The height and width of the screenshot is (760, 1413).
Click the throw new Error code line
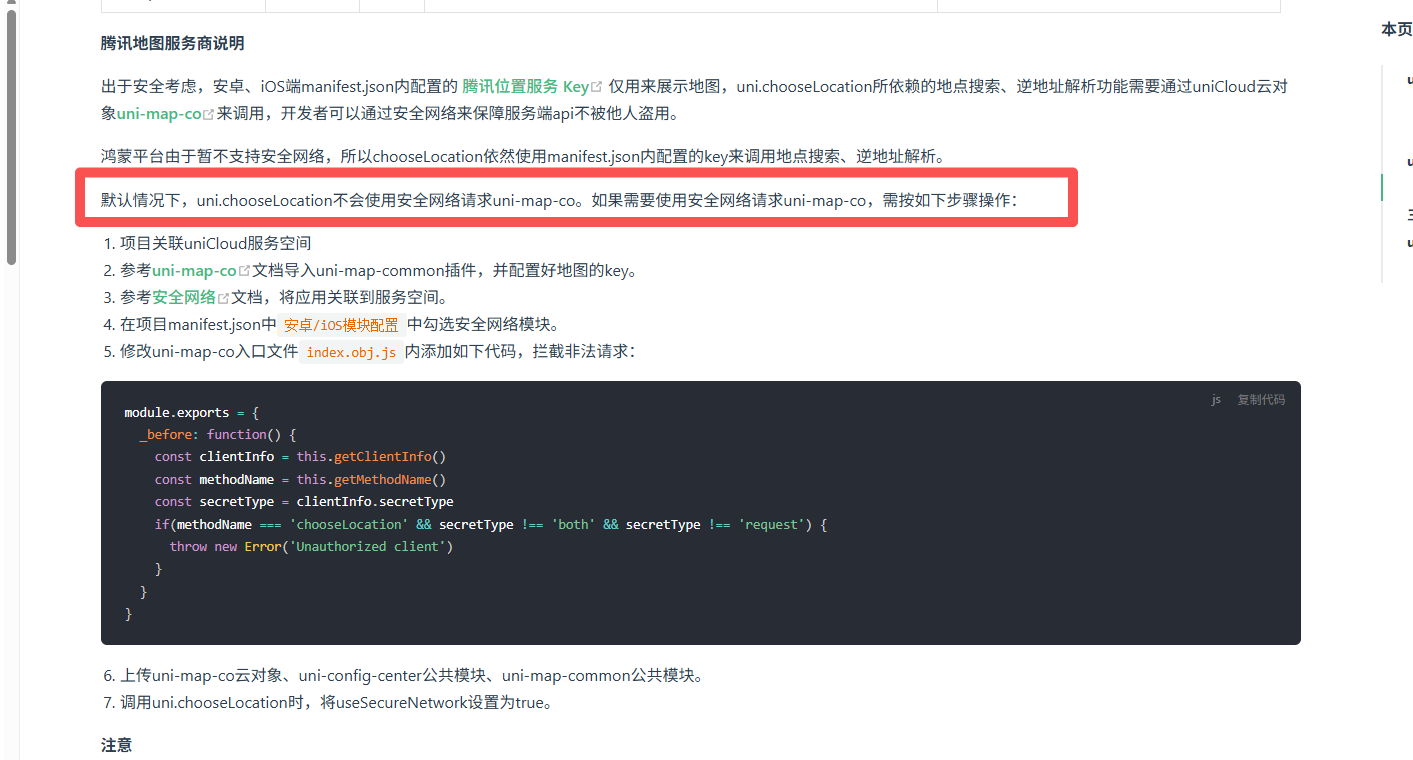pyautogui.click(x=311, y=546)
